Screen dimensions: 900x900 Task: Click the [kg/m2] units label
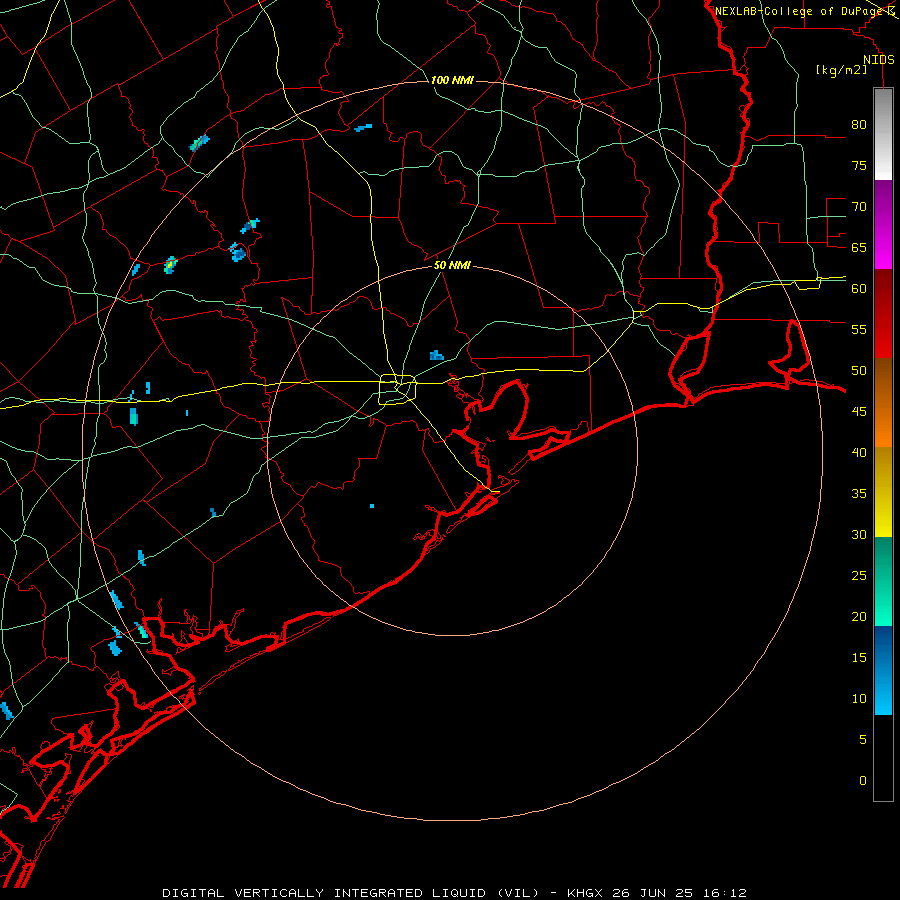pyautogui.click(x=841, y=70)
